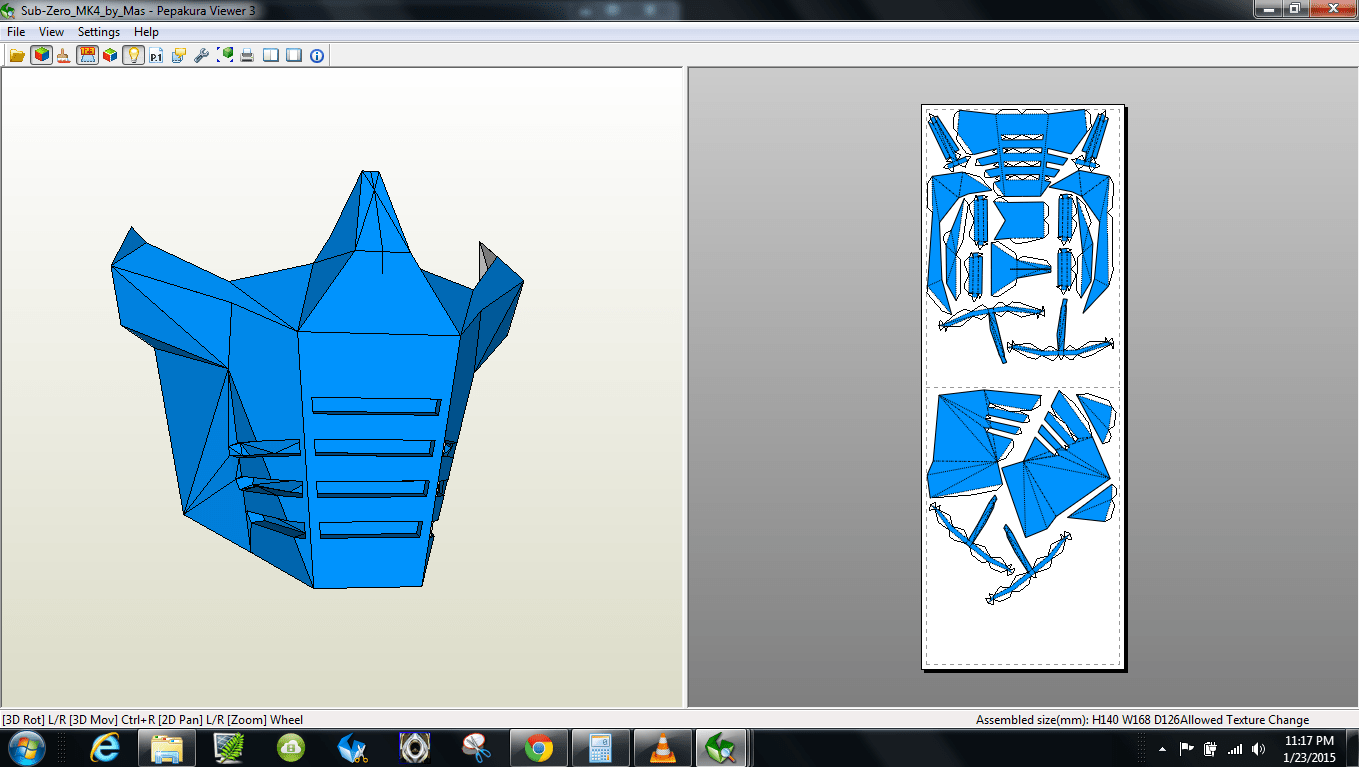The width and height of the screenshot is (1359, 767).
Task: Launch Internet Explorer from the taskbar
Action: [x=105, y=747]
